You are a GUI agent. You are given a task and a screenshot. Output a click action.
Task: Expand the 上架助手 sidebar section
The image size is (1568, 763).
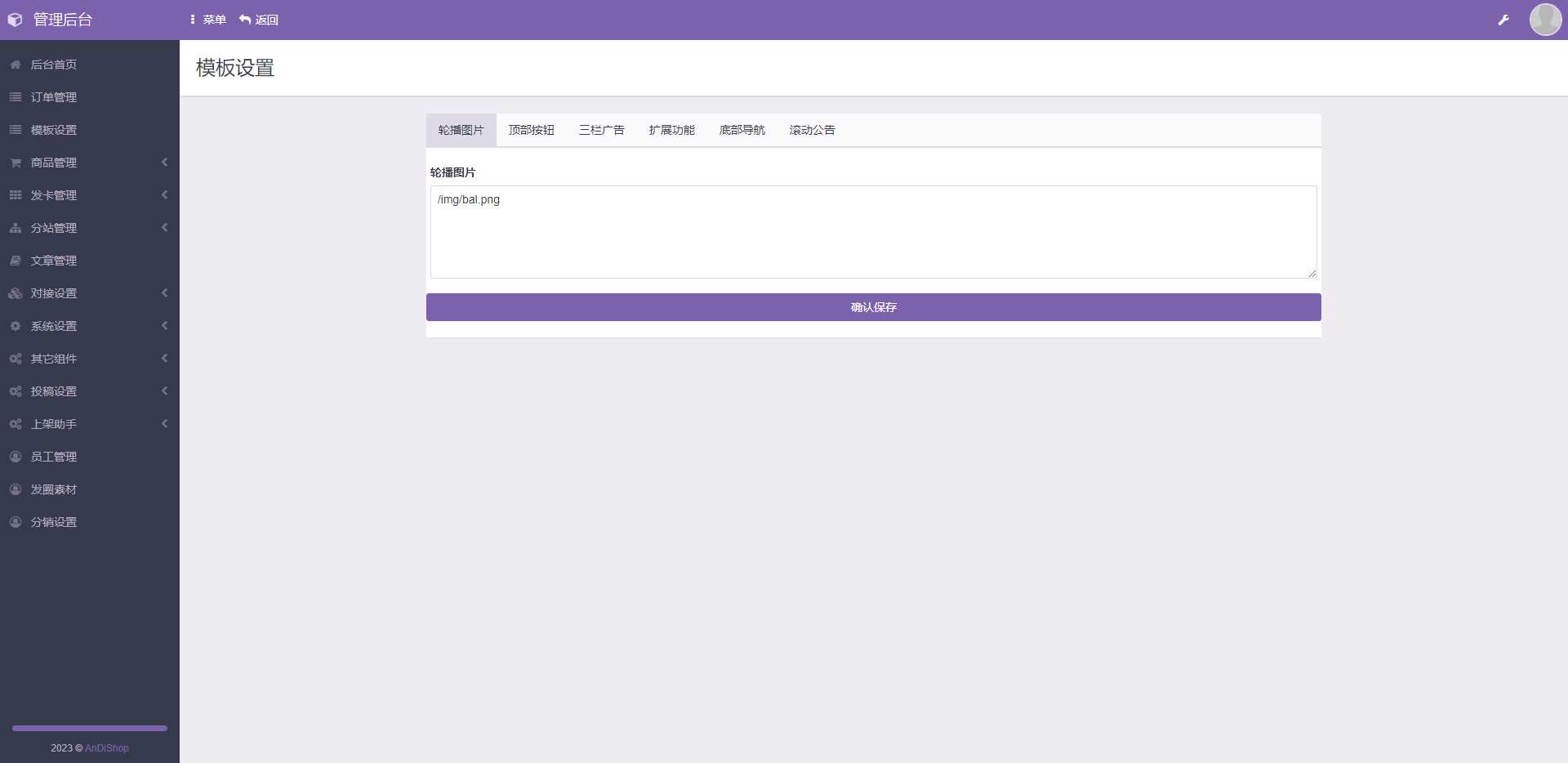[90, 424]
